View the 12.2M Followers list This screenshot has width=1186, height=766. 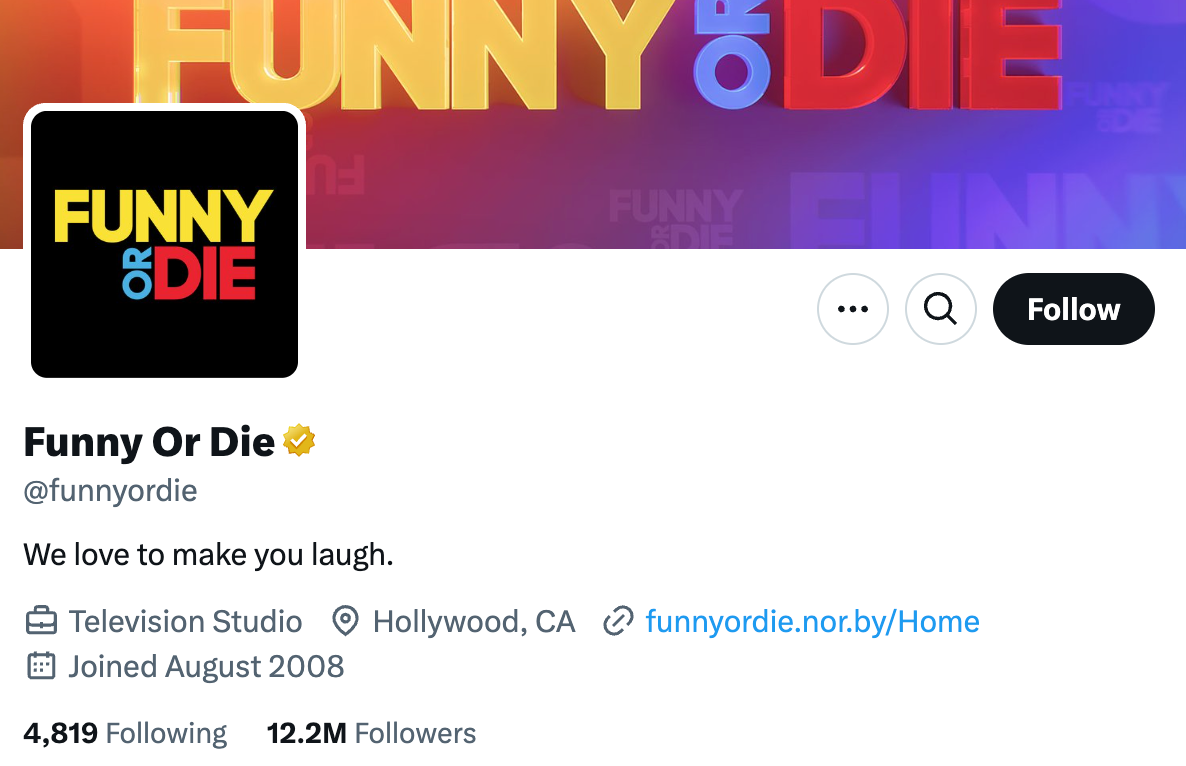tap(371, 732)
